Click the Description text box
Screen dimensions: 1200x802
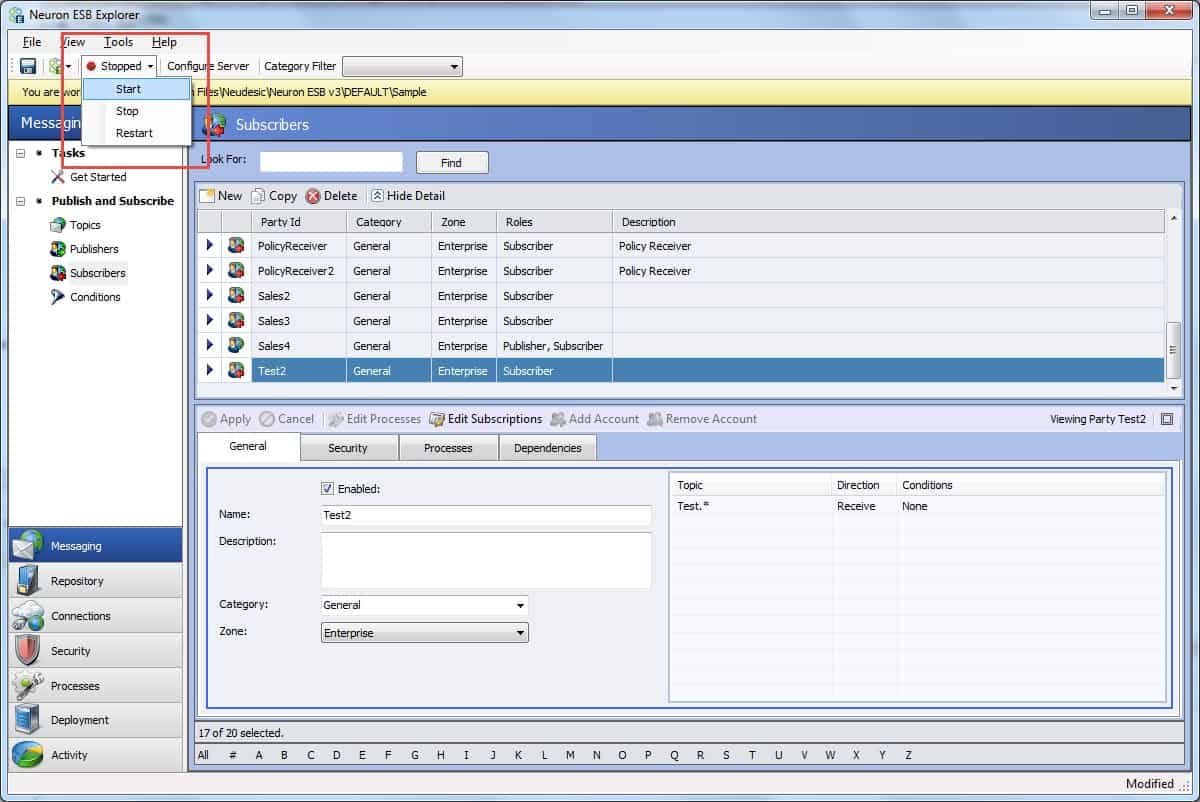coord(486,560)
